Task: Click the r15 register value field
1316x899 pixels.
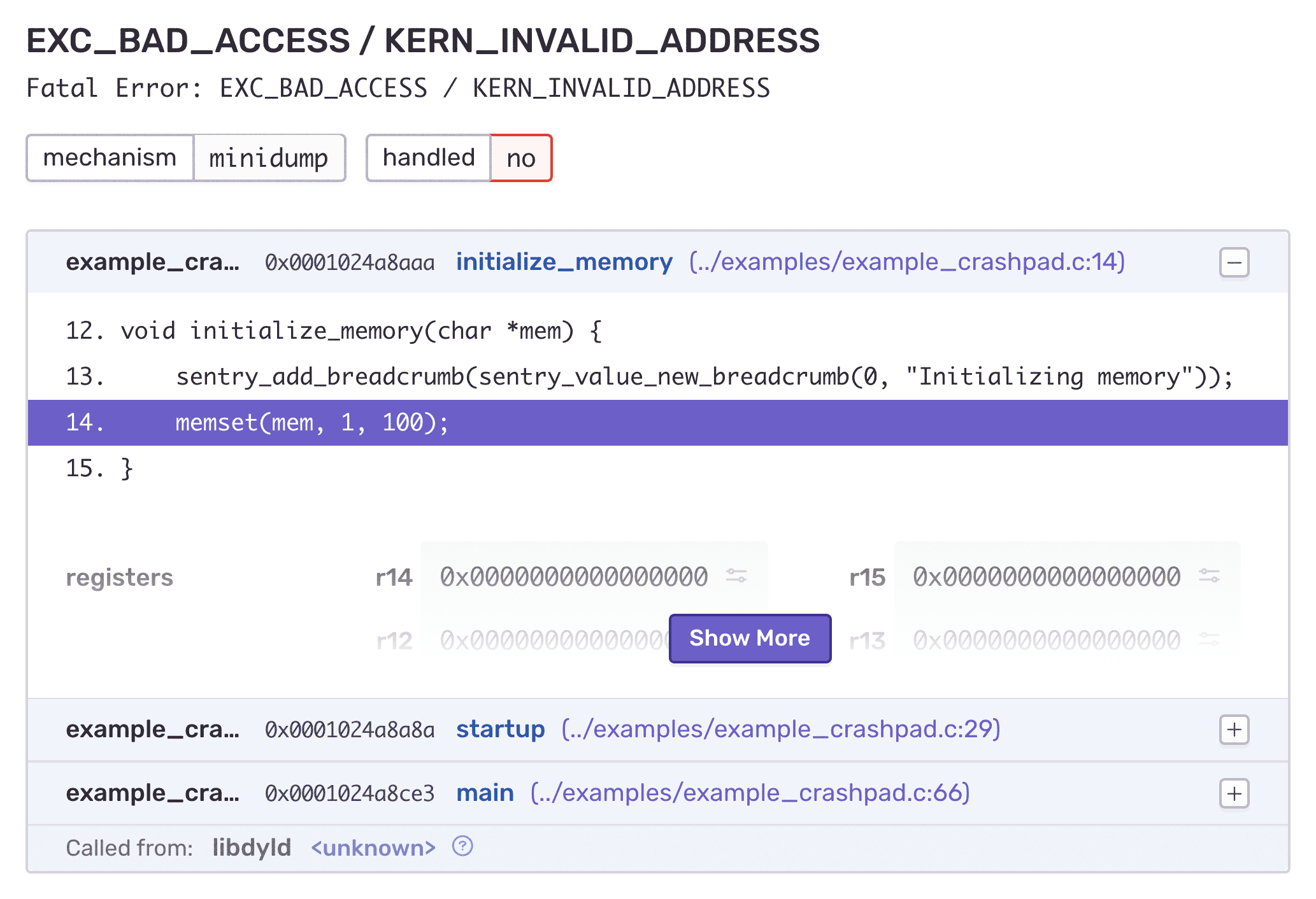Action: coord(1046,577)
